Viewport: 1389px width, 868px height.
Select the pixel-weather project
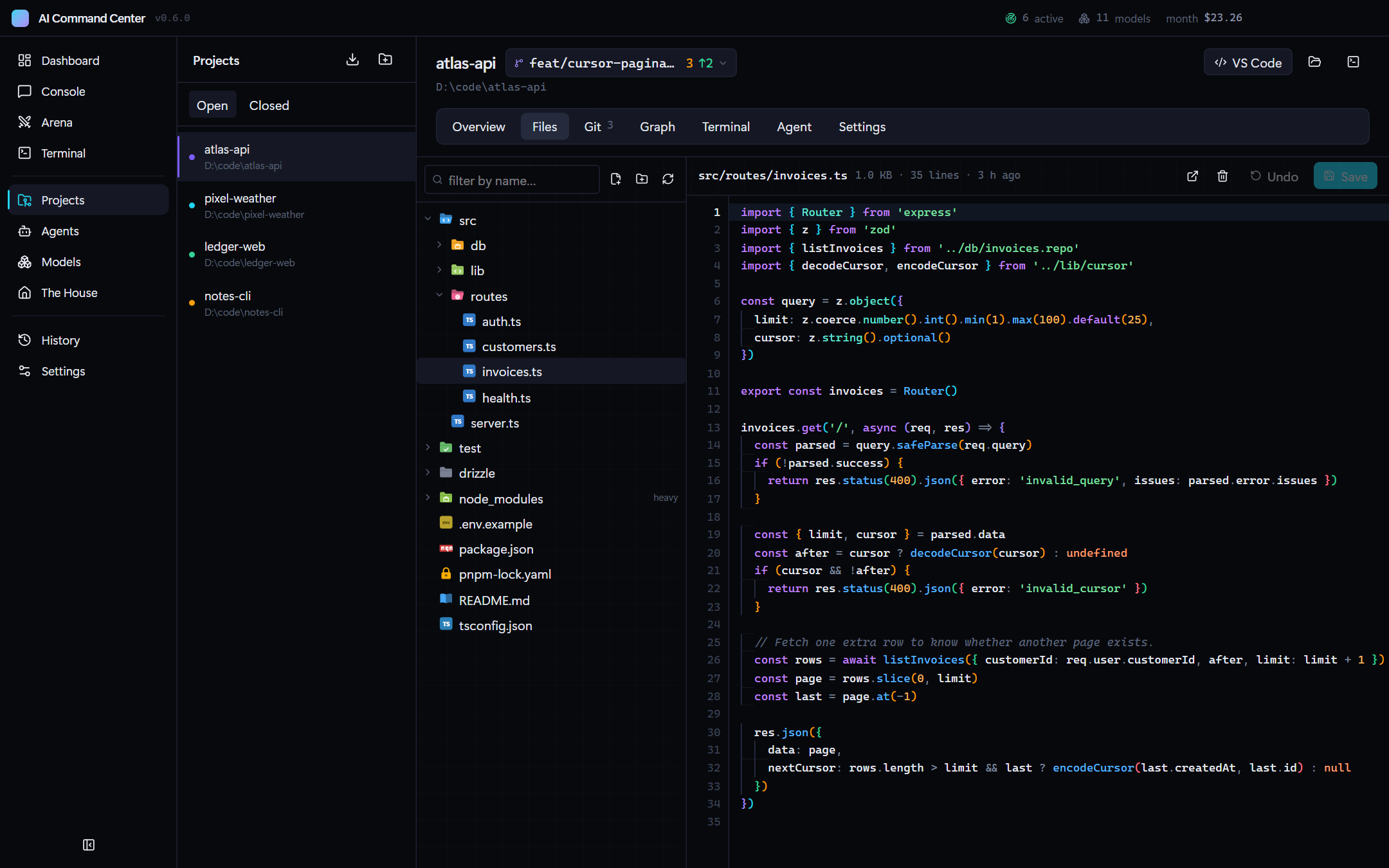pos(296,206)
